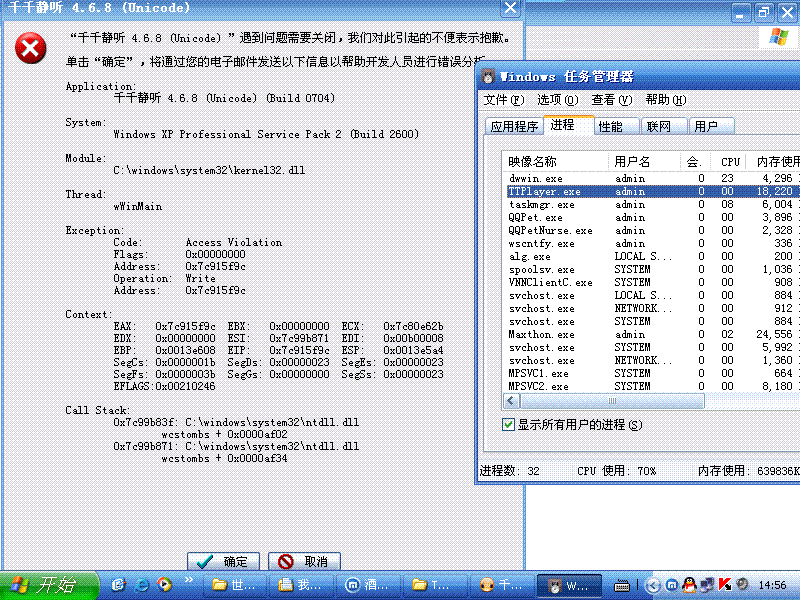
Task: Launch Windows Media Player from quick launch
Action: coord(164,585)
